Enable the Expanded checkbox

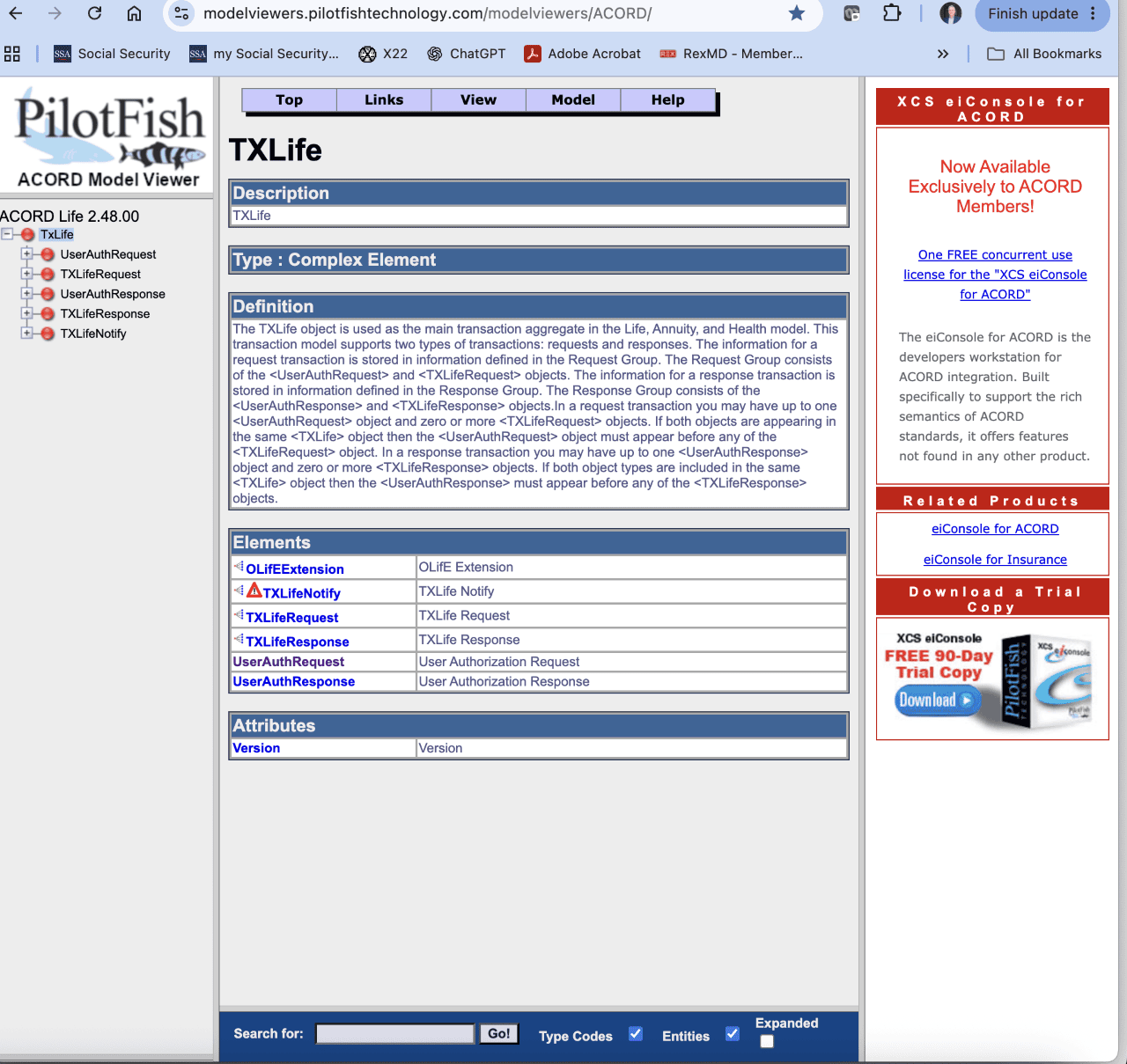pos(767,1041)
